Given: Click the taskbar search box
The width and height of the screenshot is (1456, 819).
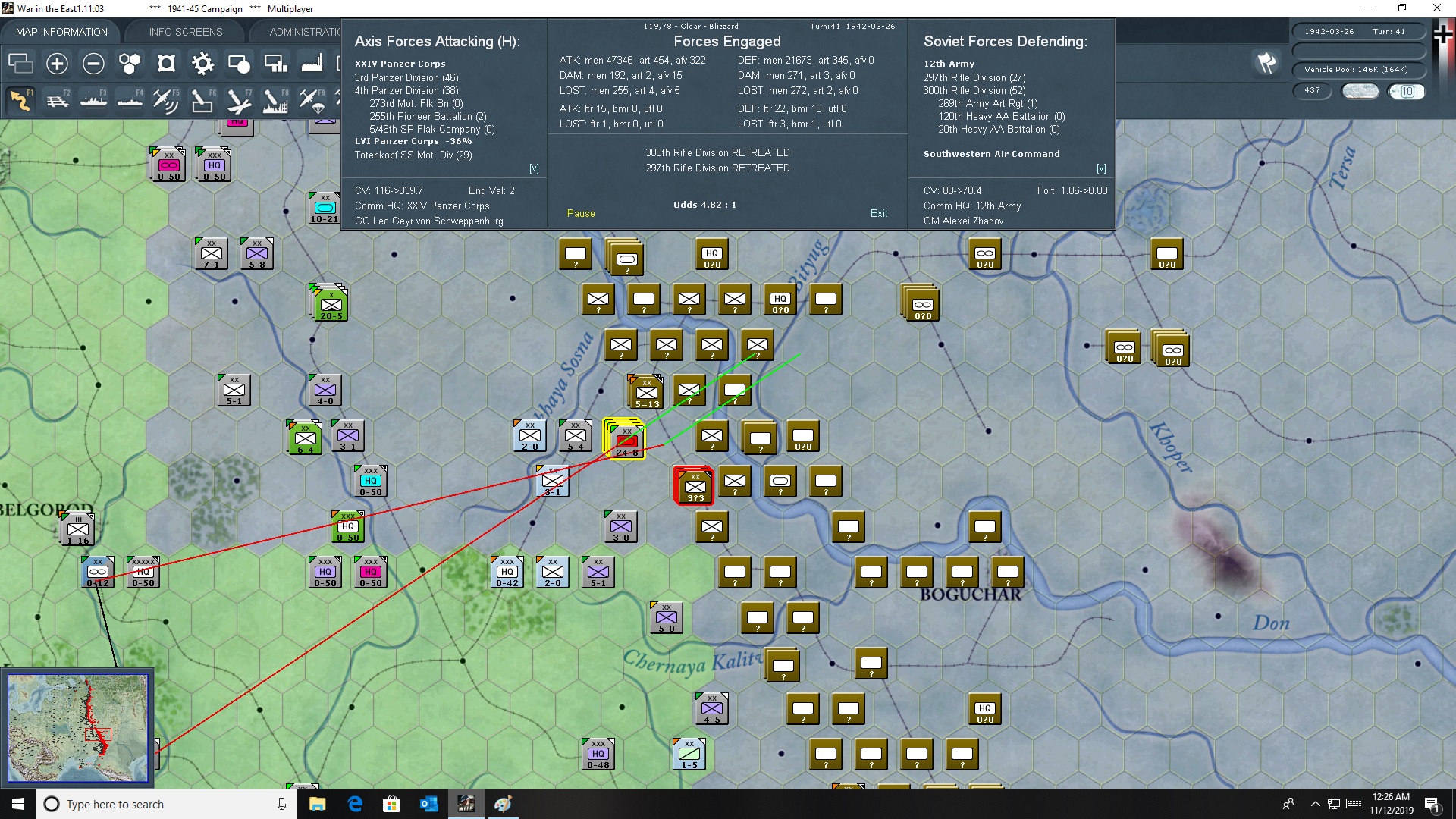Looking at the screenshot, I should [167, 804].
